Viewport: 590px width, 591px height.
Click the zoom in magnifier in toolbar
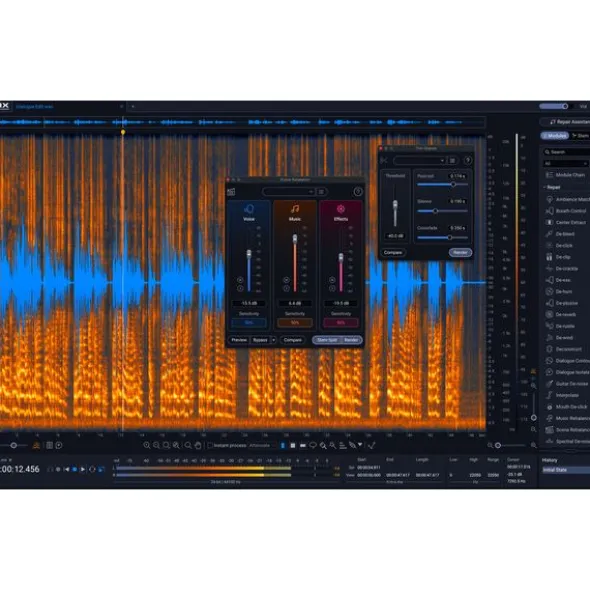147,446
